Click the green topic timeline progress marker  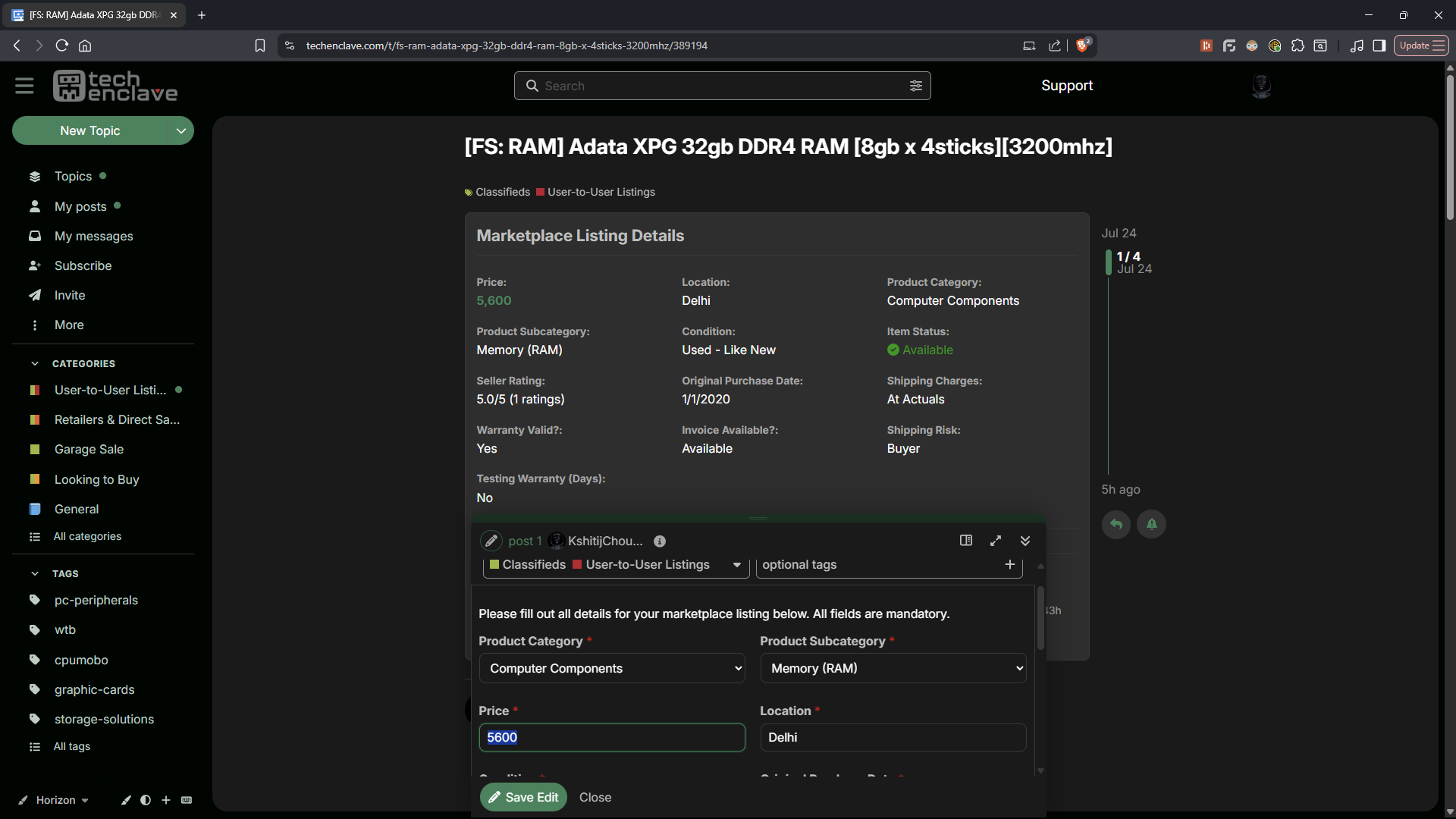coord(1108,262)
